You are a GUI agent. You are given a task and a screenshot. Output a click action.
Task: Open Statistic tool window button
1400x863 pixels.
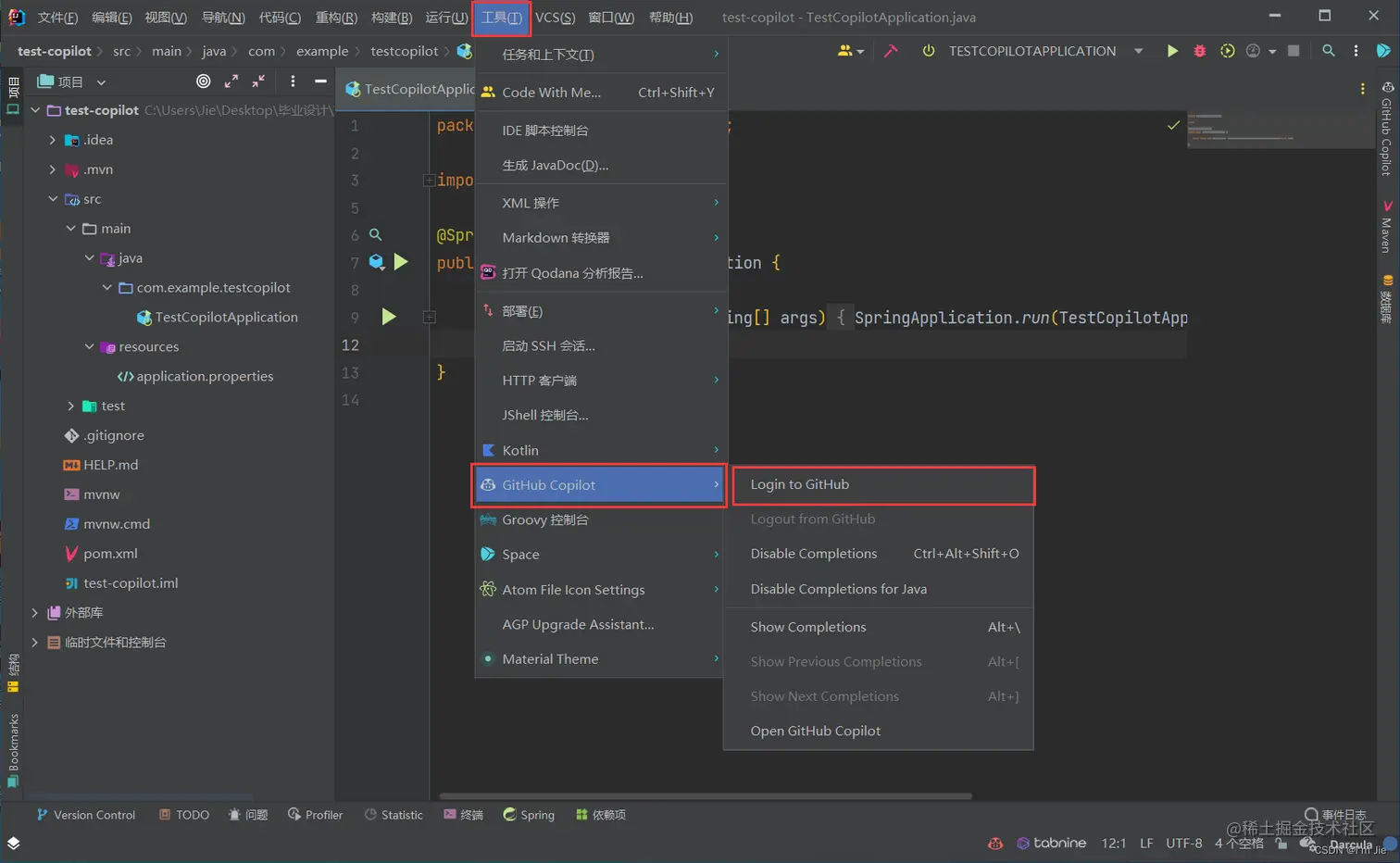tap(394, 815)
